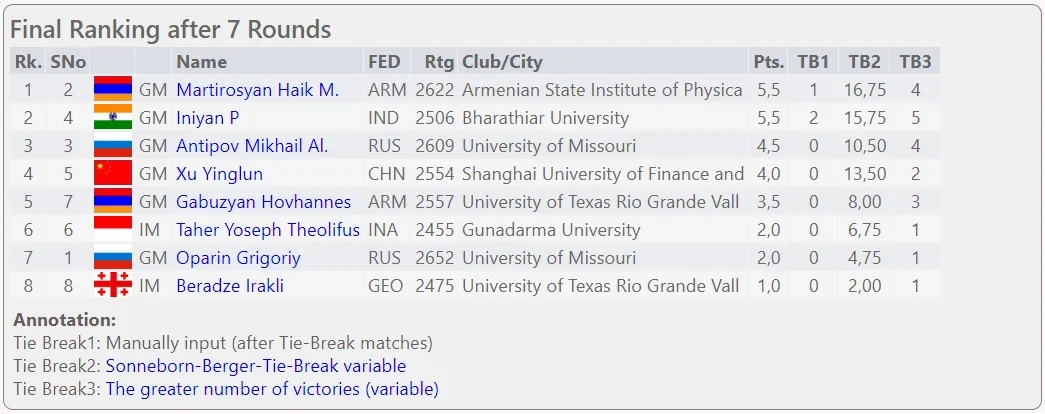Click Armenian flag beside Martirosyan Haik M.
This screenshot has width=1045, height=414.
(112, 89)
